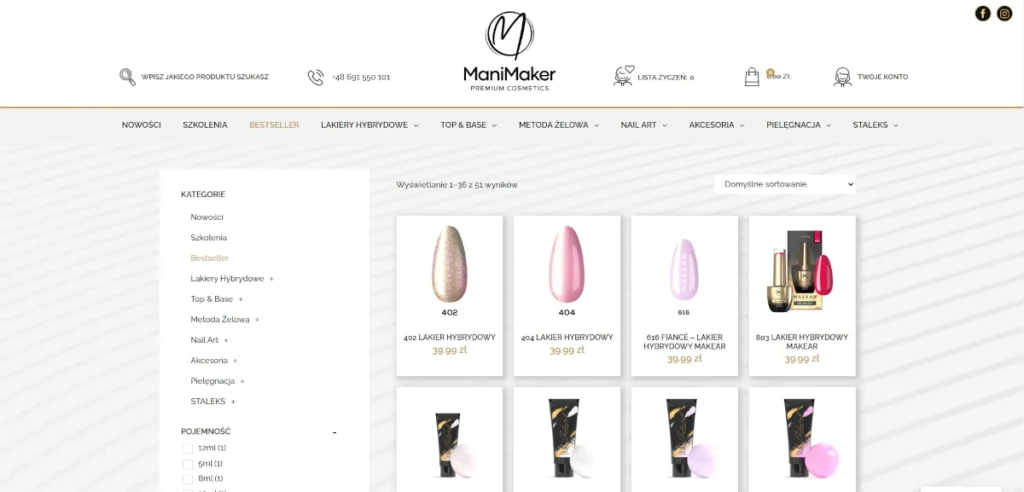Open the Instagram icon link
The height and width of the screenshot is (492, 1024).
coord(1004,13)
